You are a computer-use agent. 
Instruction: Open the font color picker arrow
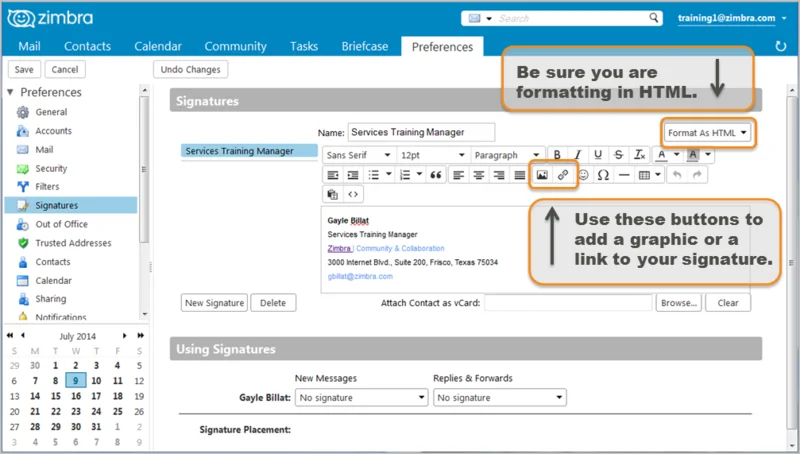(677, 155)
